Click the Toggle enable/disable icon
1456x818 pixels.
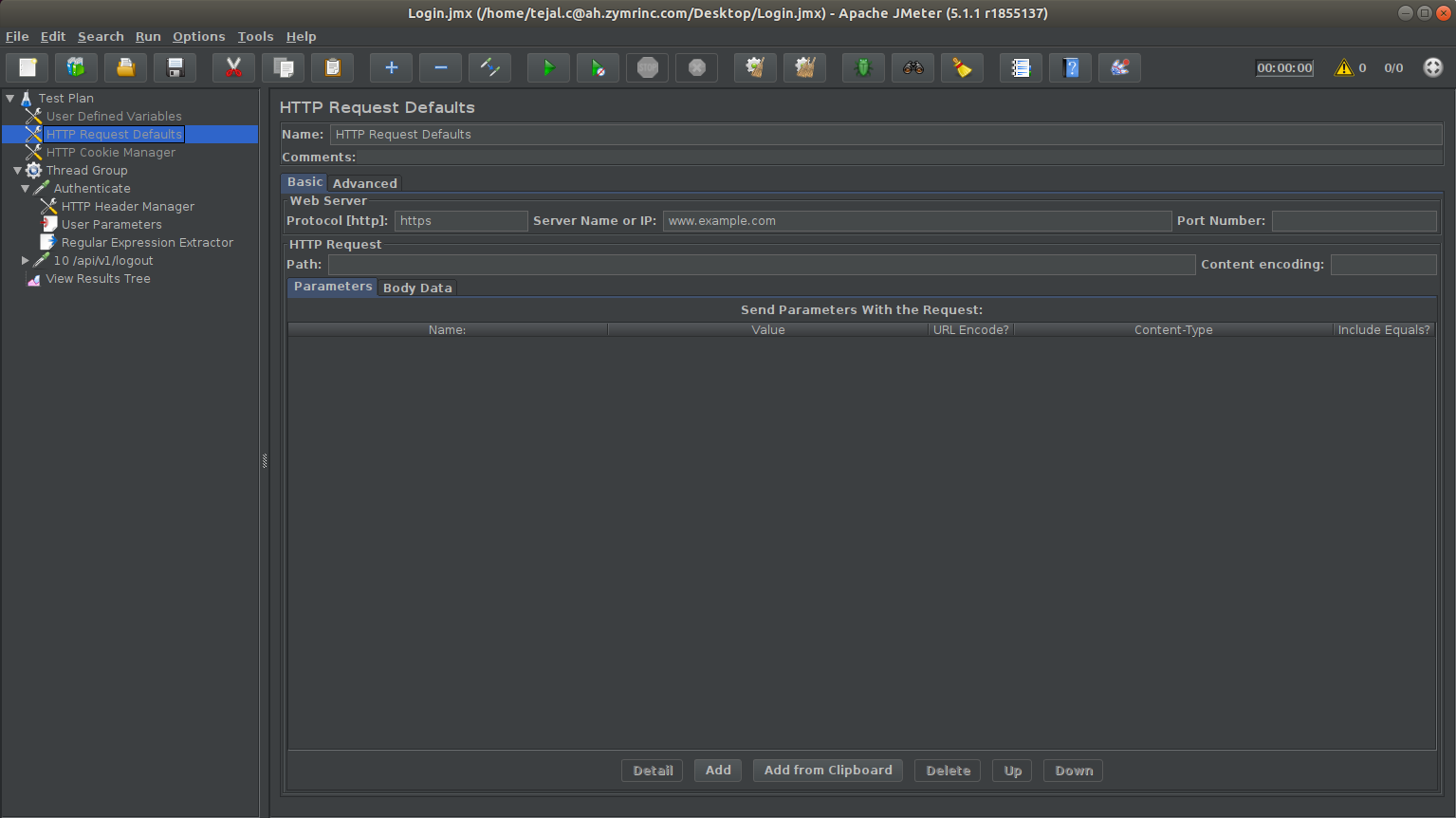coord(490,67)
